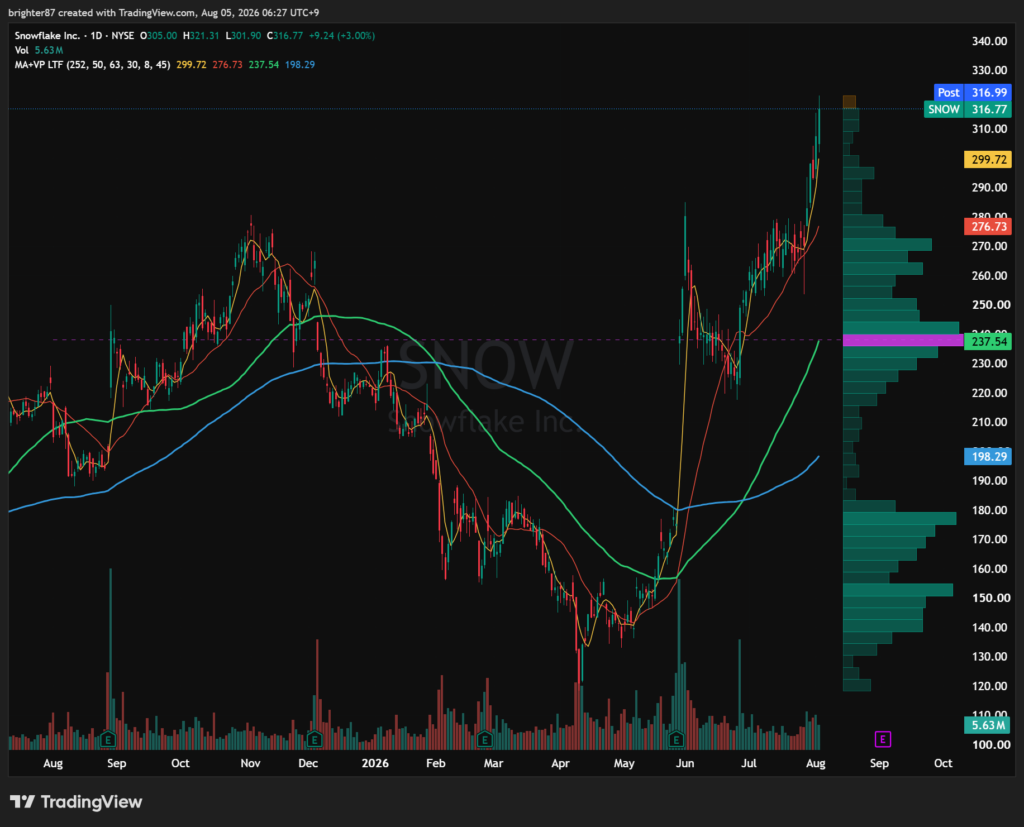Click the high value H321.31

[201, 36]
